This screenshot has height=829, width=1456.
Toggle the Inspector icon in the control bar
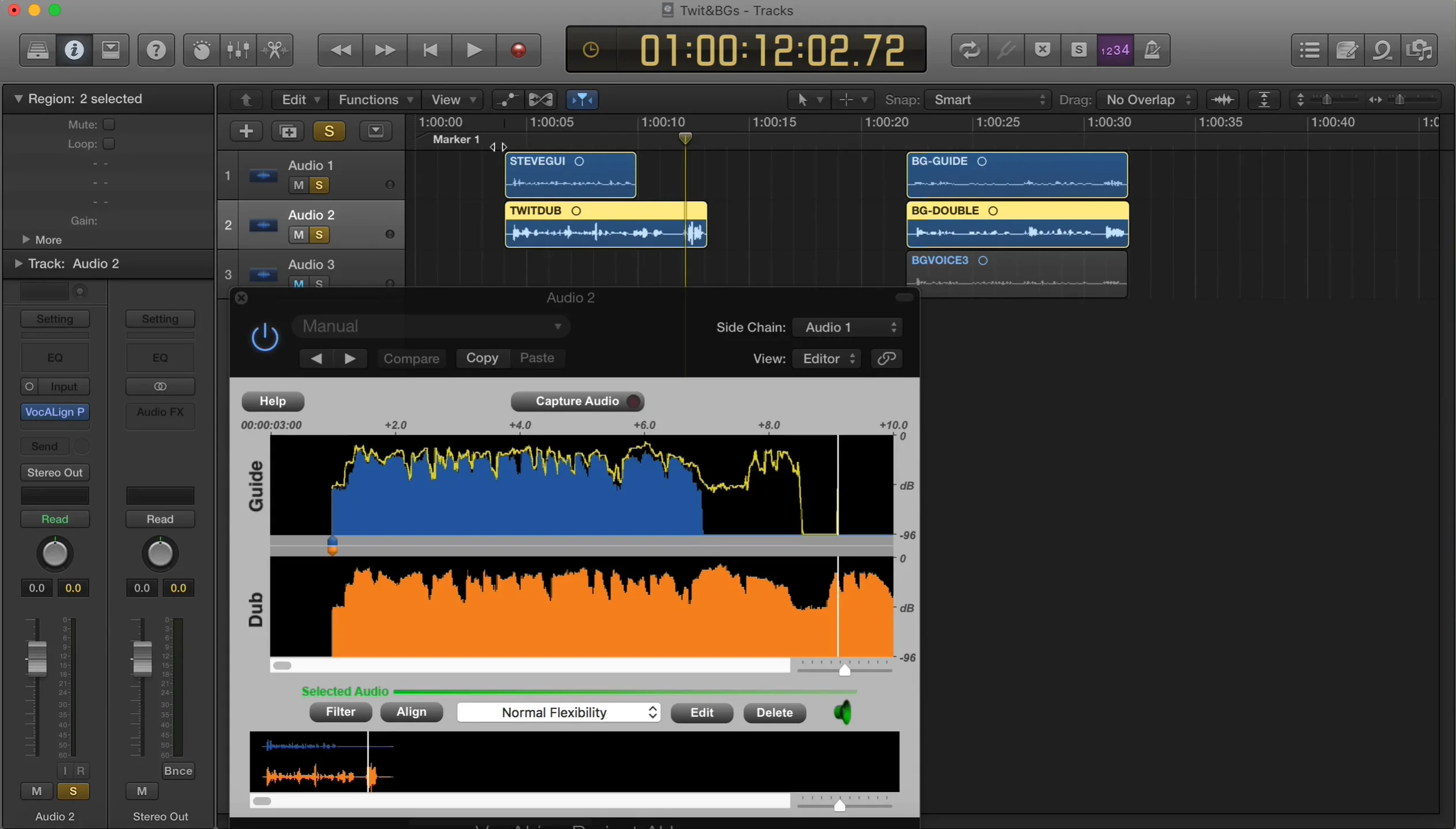(x=74, y=50)
